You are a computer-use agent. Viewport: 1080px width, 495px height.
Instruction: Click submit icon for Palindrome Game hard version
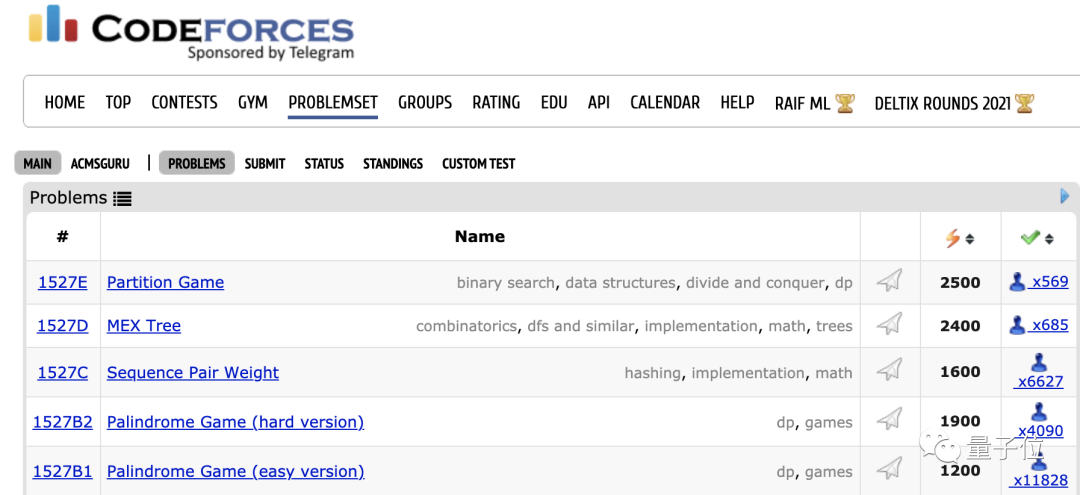point(889,420)
